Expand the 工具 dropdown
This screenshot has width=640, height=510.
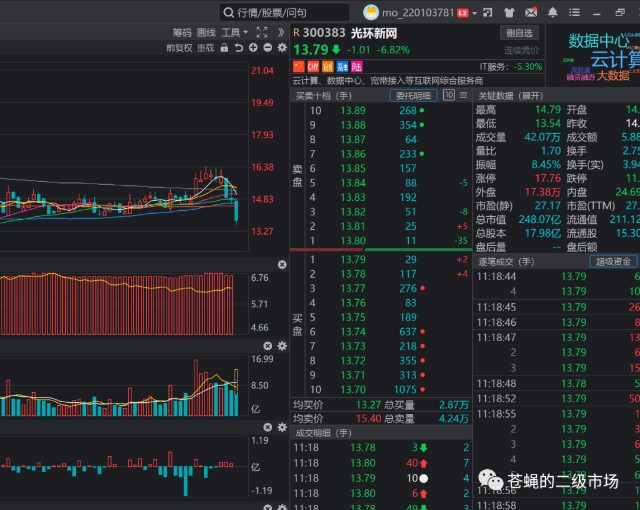234,33
